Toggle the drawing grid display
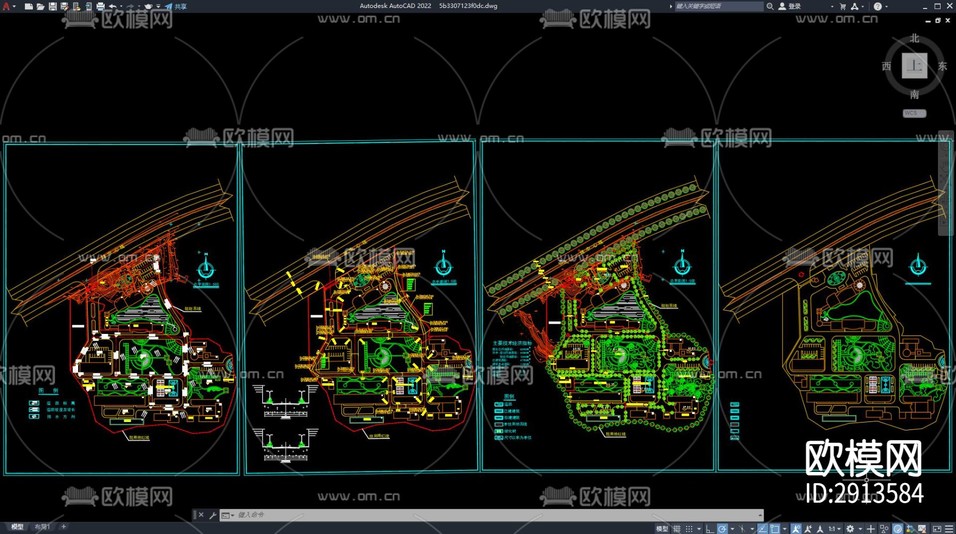This screenshot has height=534, width=956. pos(677,528)
